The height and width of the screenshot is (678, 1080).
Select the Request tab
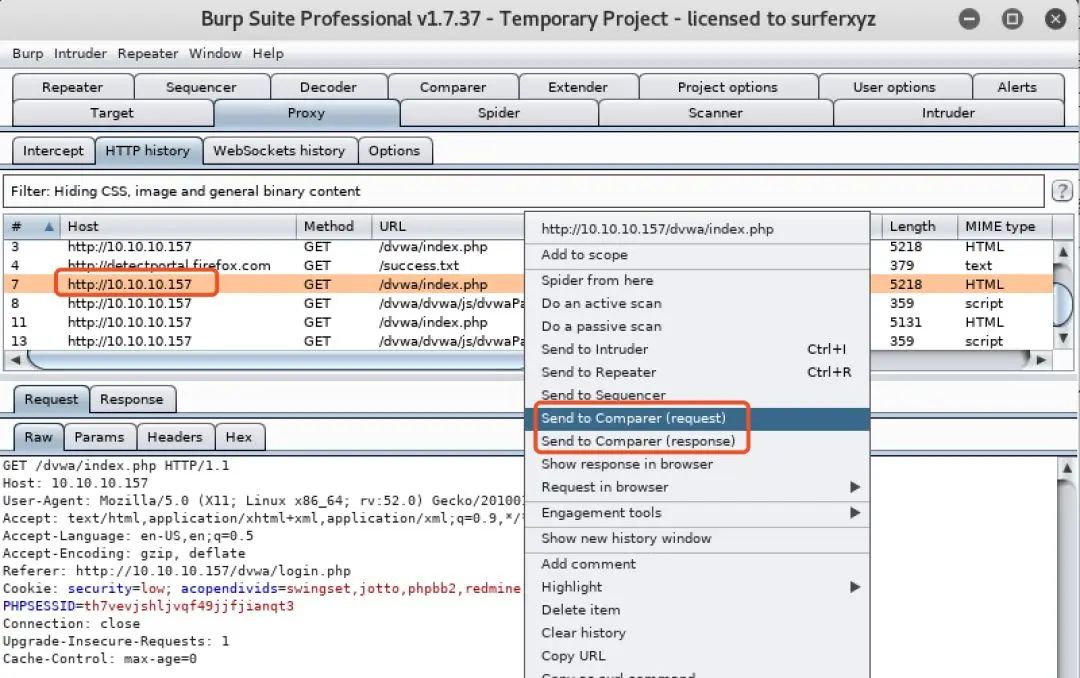tap(51, 400)
